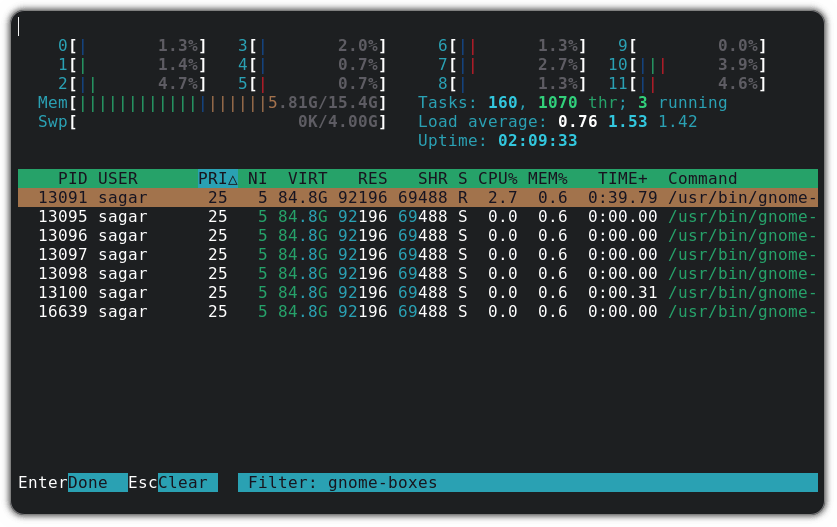Sort by USER column header
This screenshot has height=527, width=837.
click(118, 178)
